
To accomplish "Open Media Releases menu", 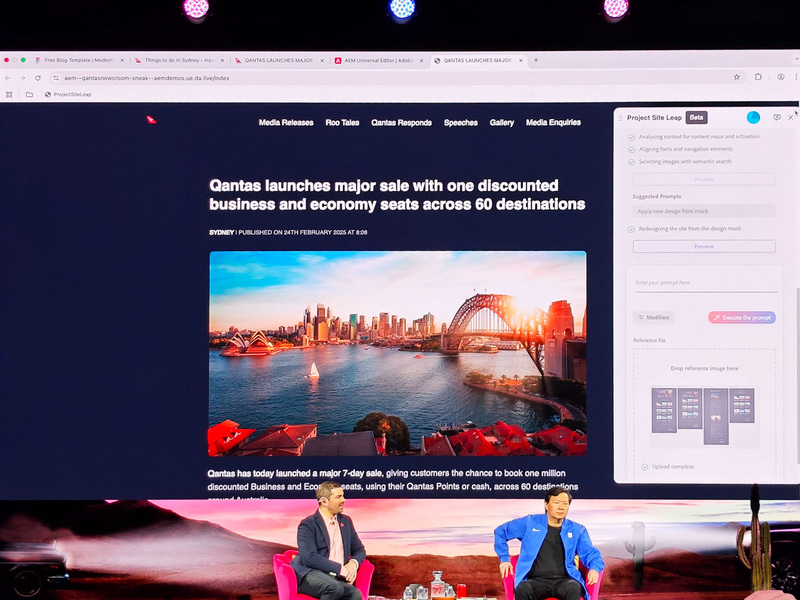I will pyautogui.click(x=286, y=122).
